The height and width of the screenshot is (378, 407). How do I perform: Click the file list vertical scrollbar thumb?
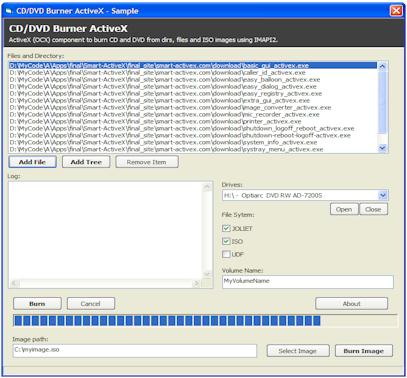382,102
